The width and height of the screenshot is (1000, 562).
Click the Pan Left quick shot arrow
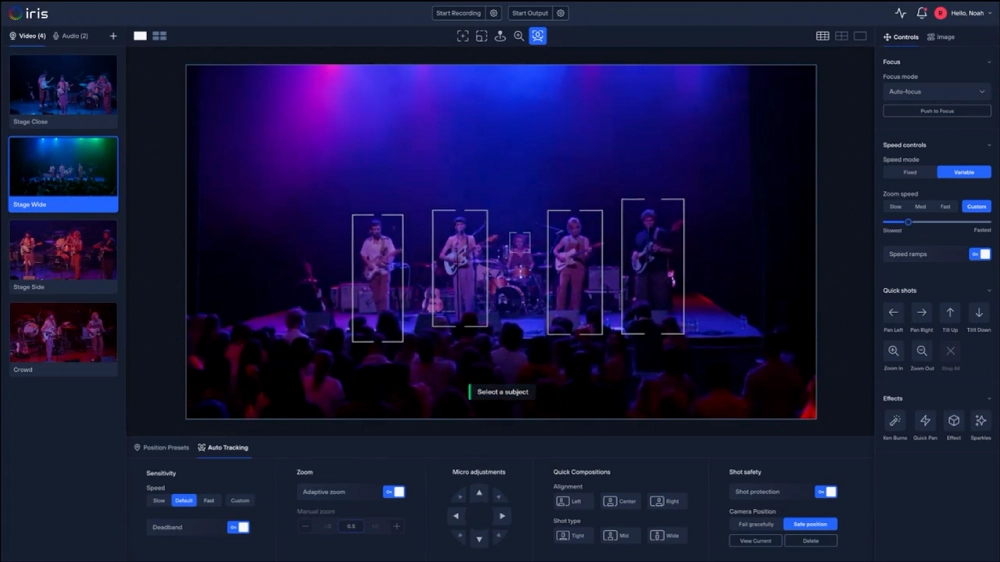[893, 313]
